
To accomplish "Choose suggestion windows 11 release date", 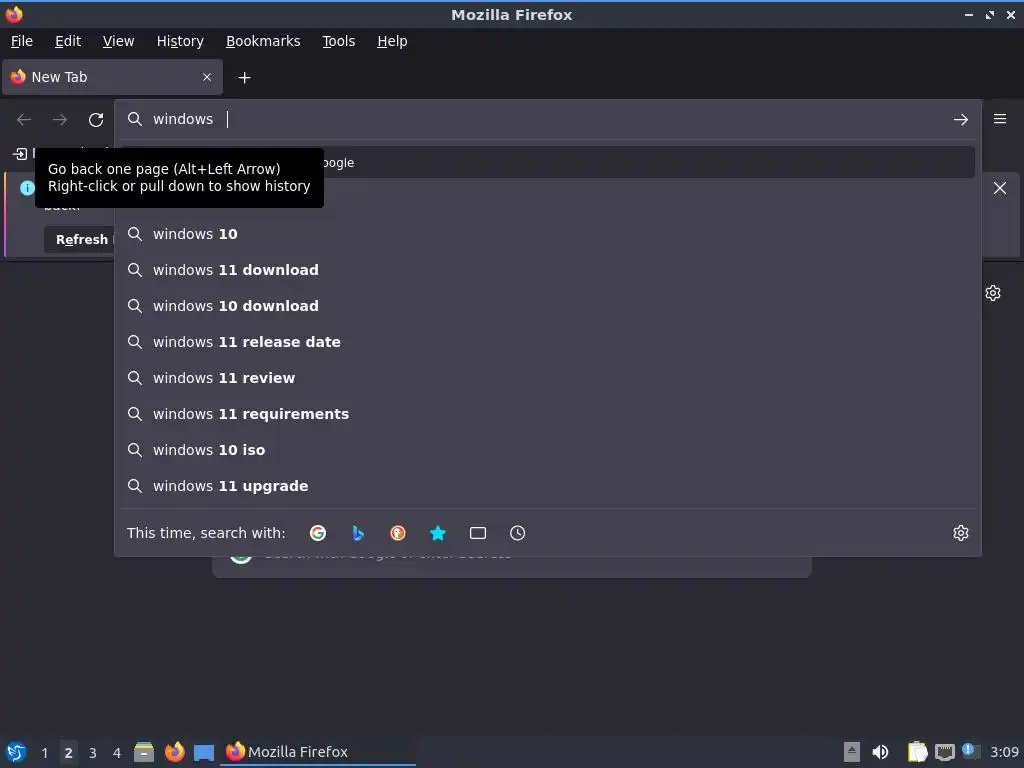I will tap(548, 342).
